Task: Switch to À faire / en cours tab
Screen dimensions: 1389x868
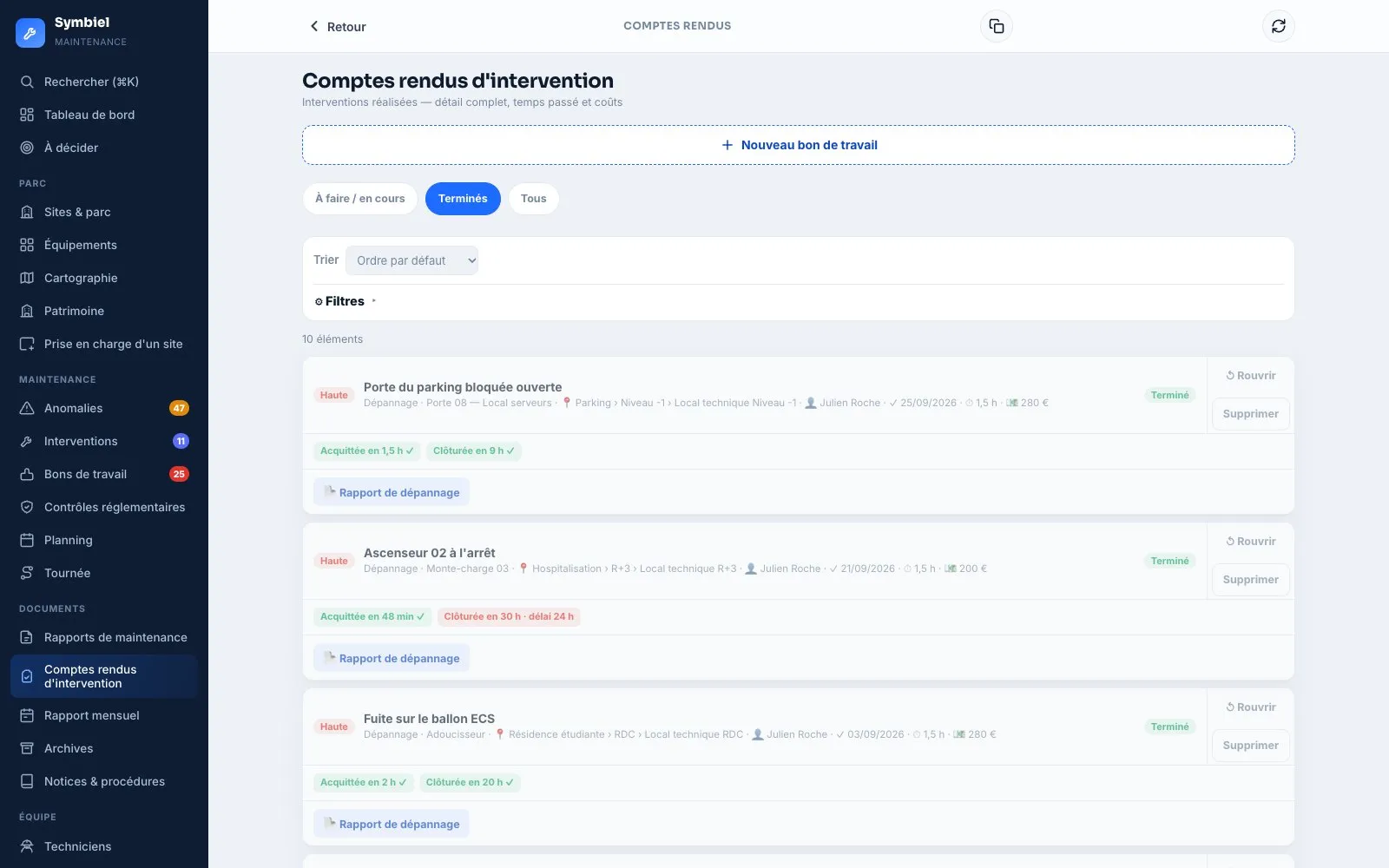Action: tap(359, 199)
